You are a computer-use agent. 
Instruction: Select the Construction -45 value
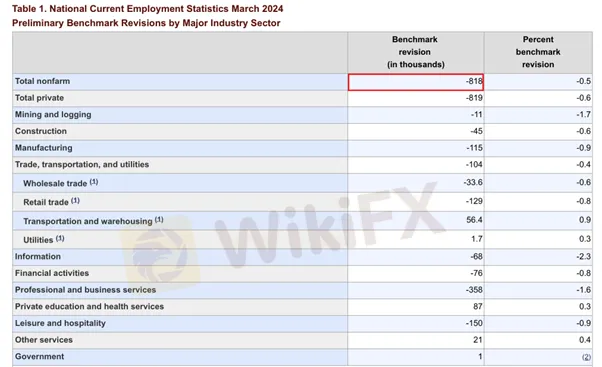point(476,131)
